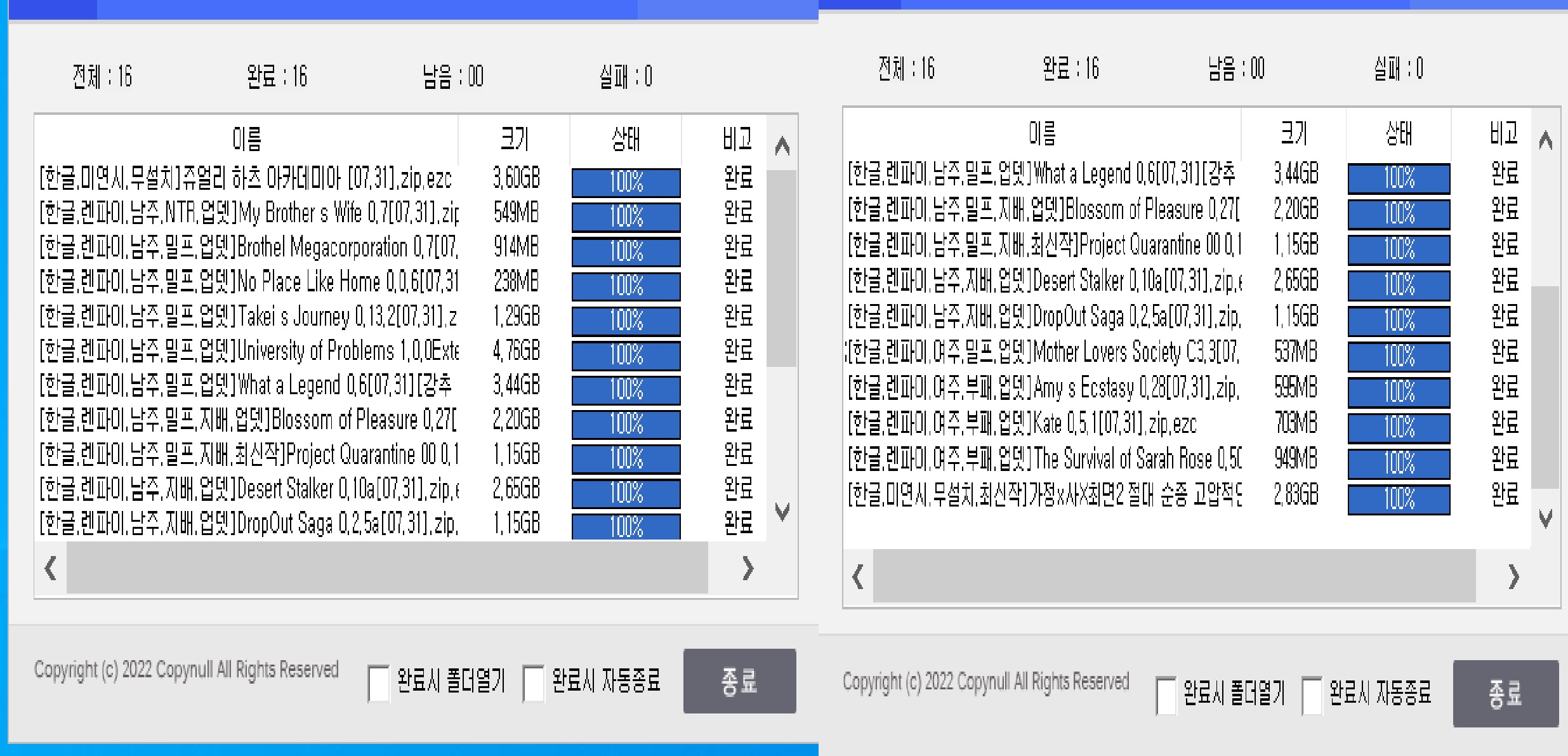Enable 완료시 폴더열기 checkbox in left window

pos(379,683)
